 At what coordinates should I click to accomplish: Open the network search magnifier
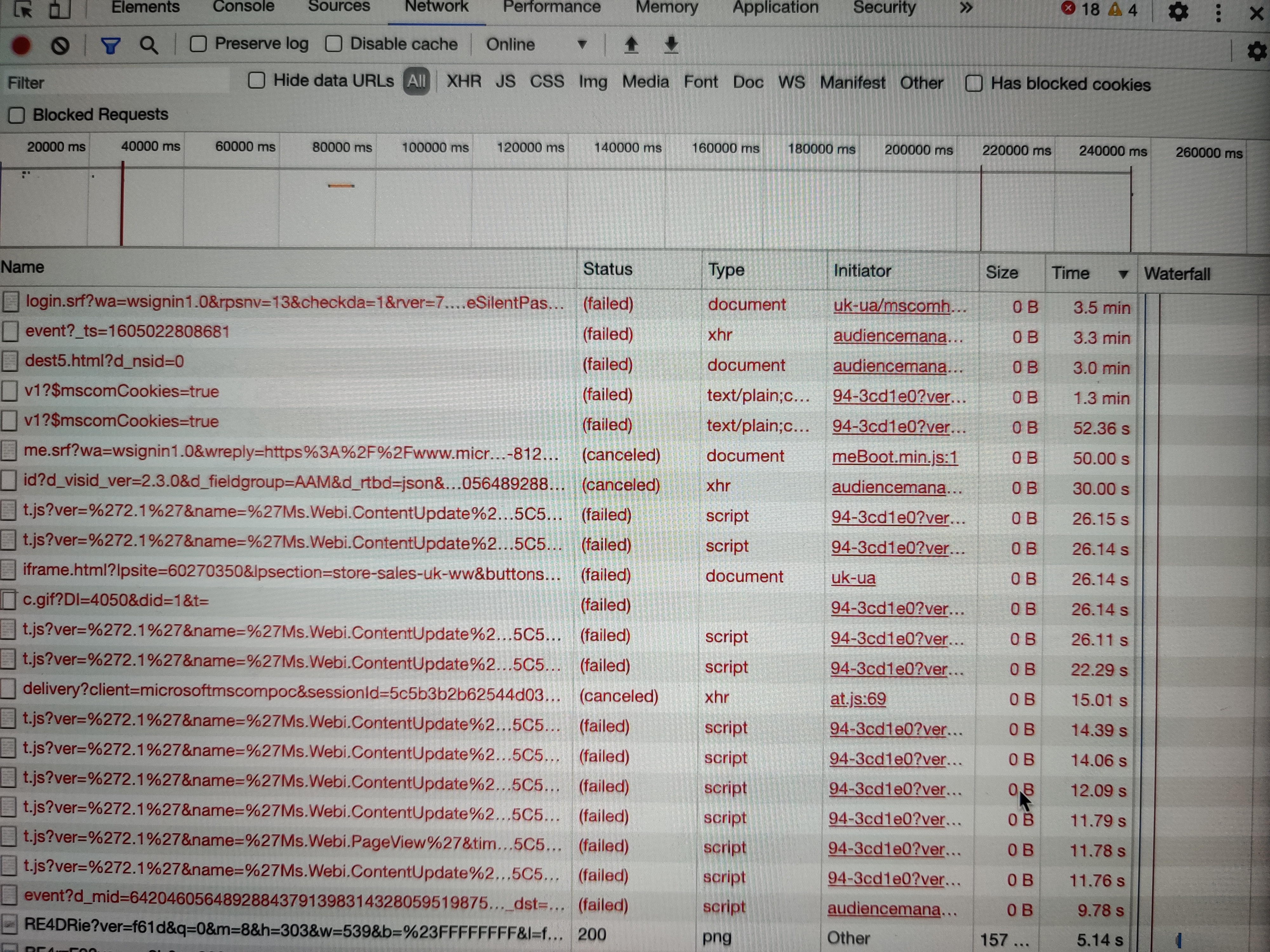(x=149, y=45)
